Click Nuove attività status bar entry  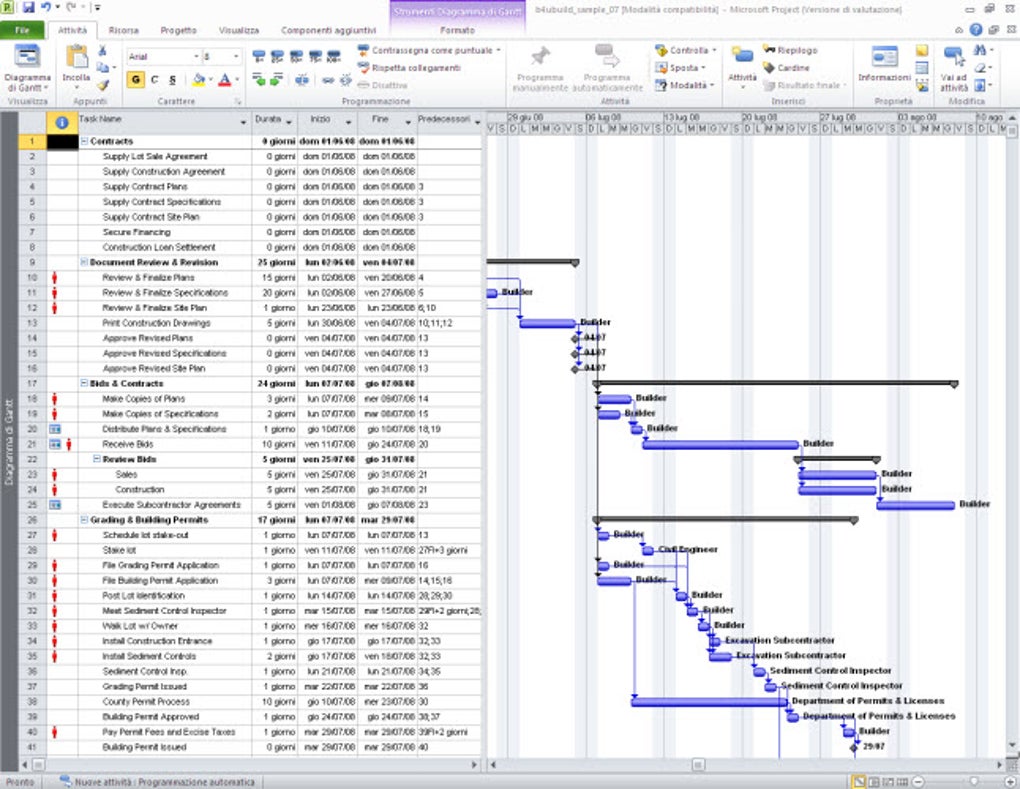coord(157,782)
